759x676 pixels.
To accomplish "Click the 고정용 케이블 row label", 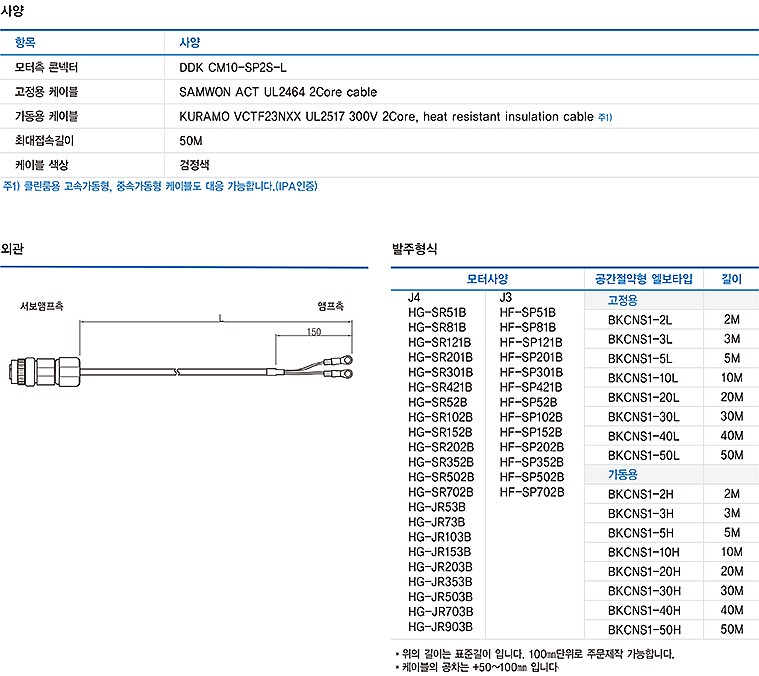I will [x=46, y=92].
